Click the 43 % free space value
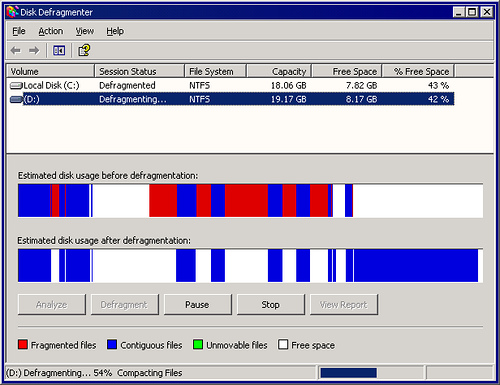Image resolution: width=500 pixels, height=385 pixels. 438,86
